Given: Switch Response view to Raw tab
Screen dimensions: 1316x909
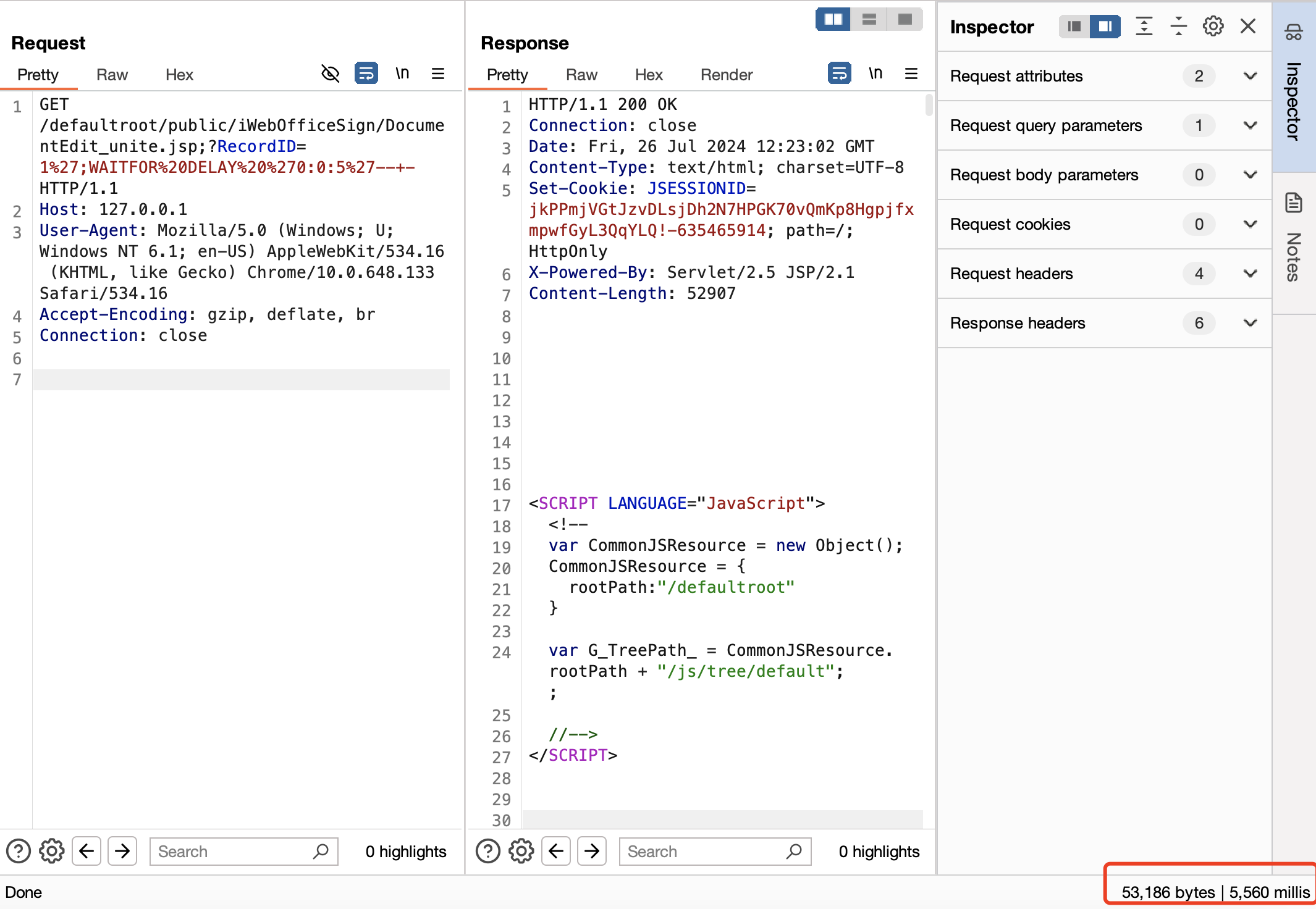Looking at the screenshot, I should [x=581, y=75].
